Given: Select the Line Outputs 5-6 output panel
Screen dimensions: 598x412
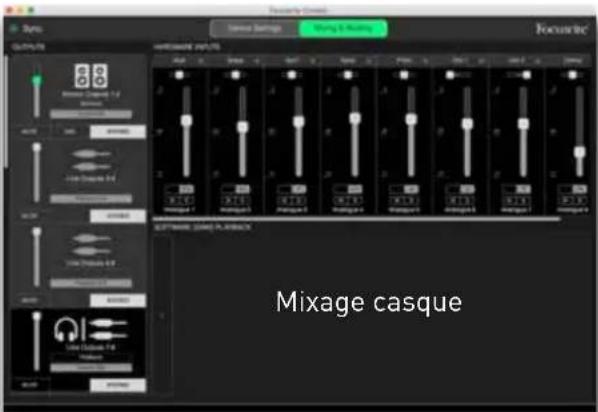Looking at the screenshot, I should click(79, 266).
